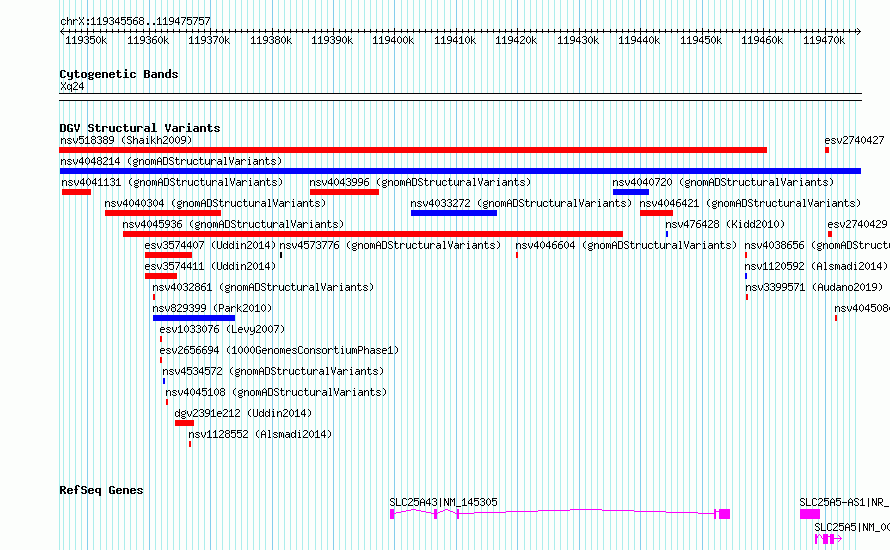Click the long red nsv4045936 variant bar
890x550 pixels.
[373, 234]
